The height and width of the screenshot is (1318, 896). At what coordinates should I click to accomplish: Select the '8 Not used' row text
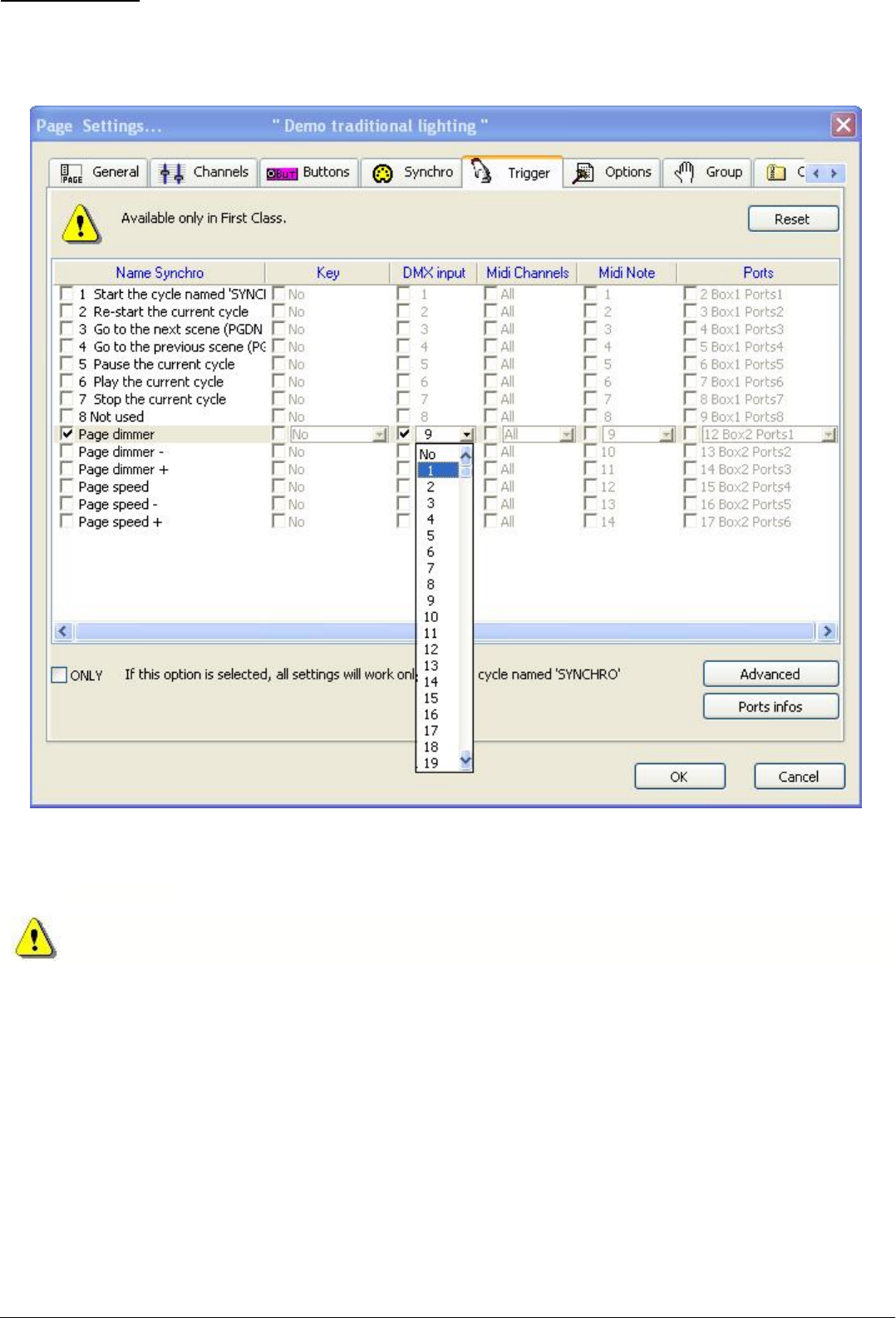(111, 417)
